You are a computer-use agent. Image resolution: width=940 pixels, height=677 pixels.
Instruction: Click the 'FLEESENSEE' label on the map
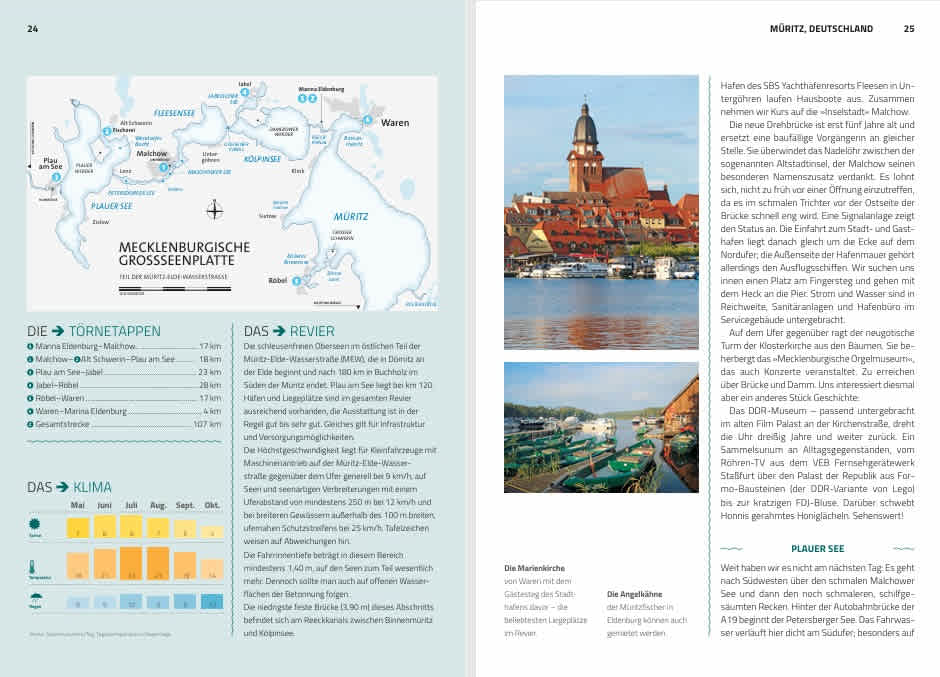[174, 113]
